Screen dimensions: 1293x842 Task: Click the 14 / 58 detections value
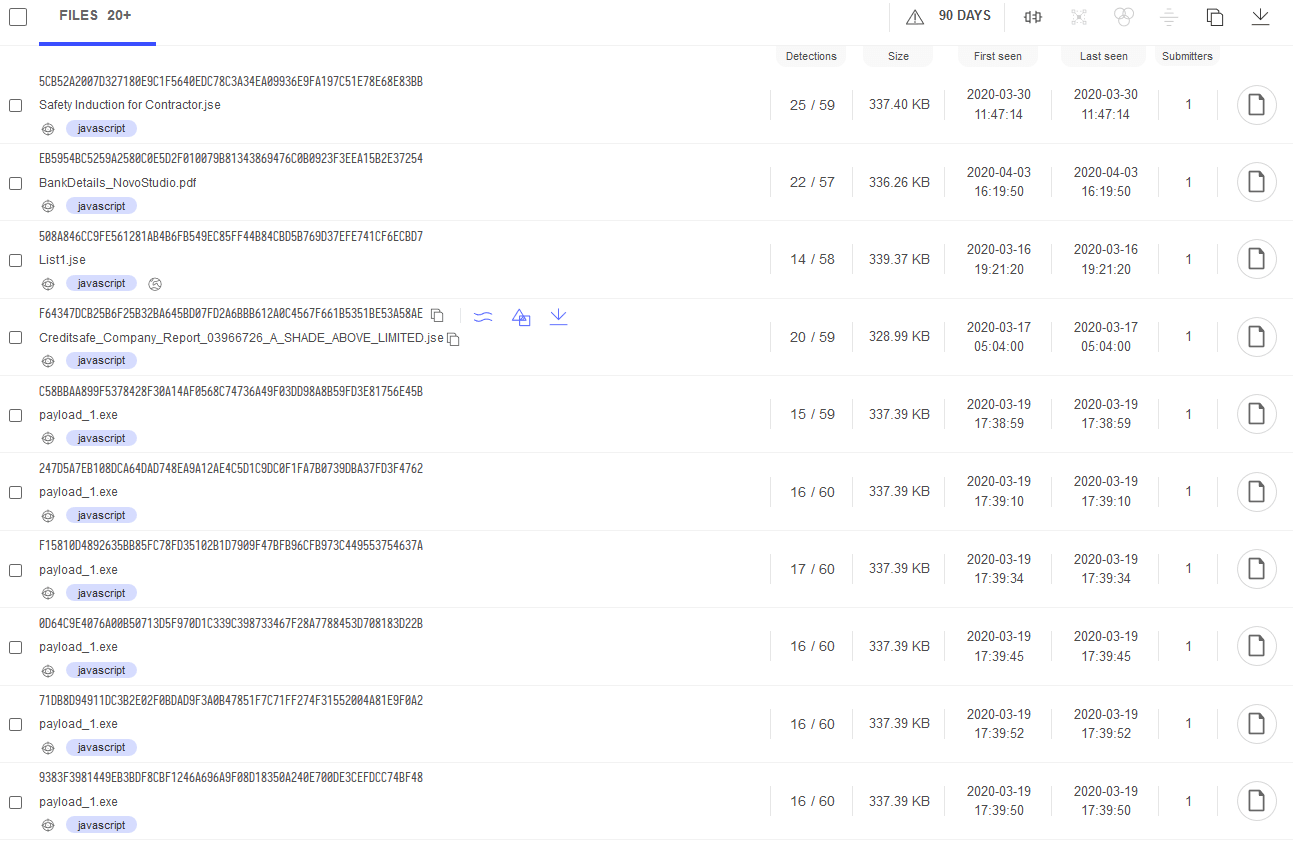[x=812, y=259]
